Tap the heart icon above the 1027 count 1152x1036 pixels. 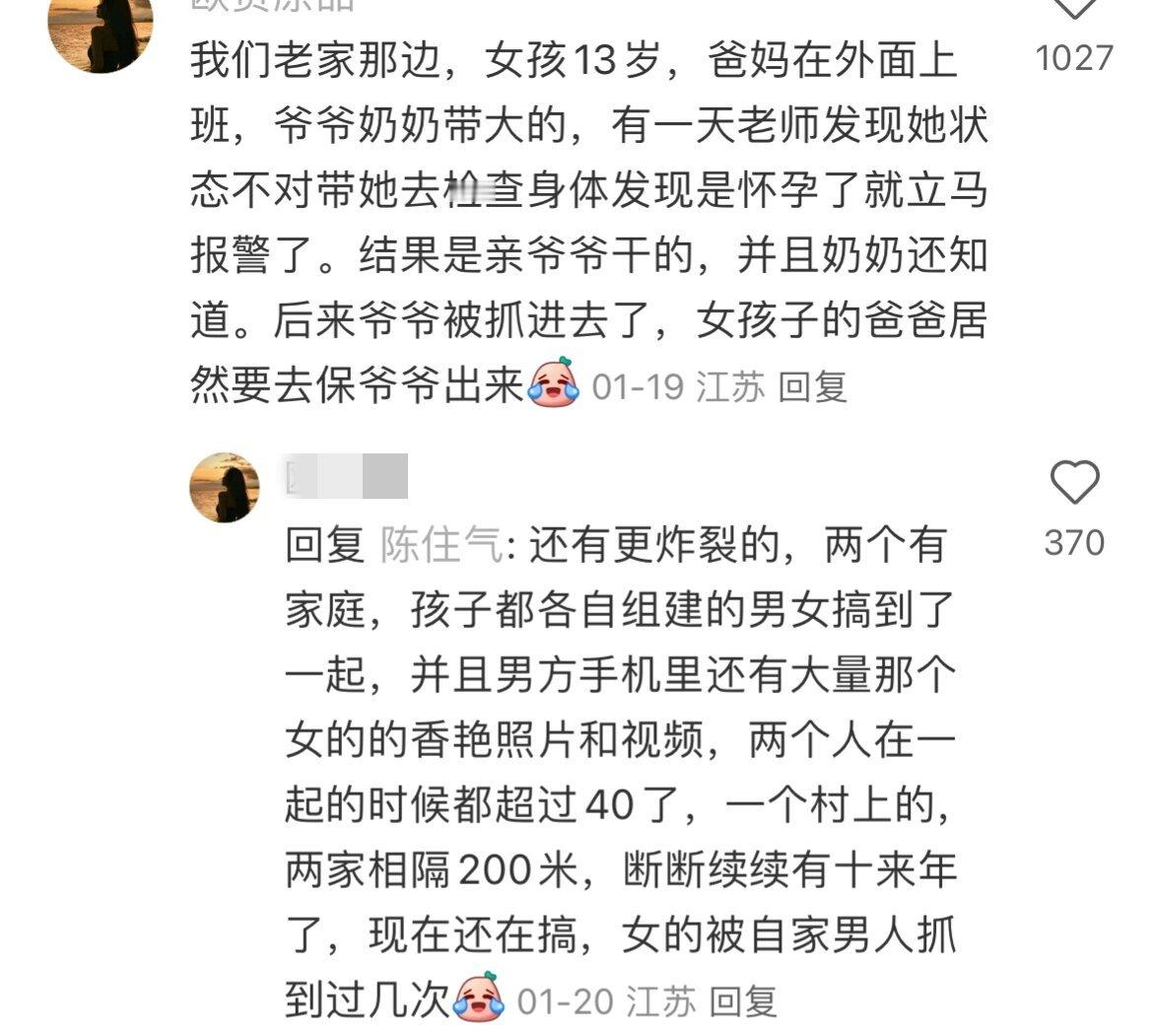click(x=1074, y=9)
